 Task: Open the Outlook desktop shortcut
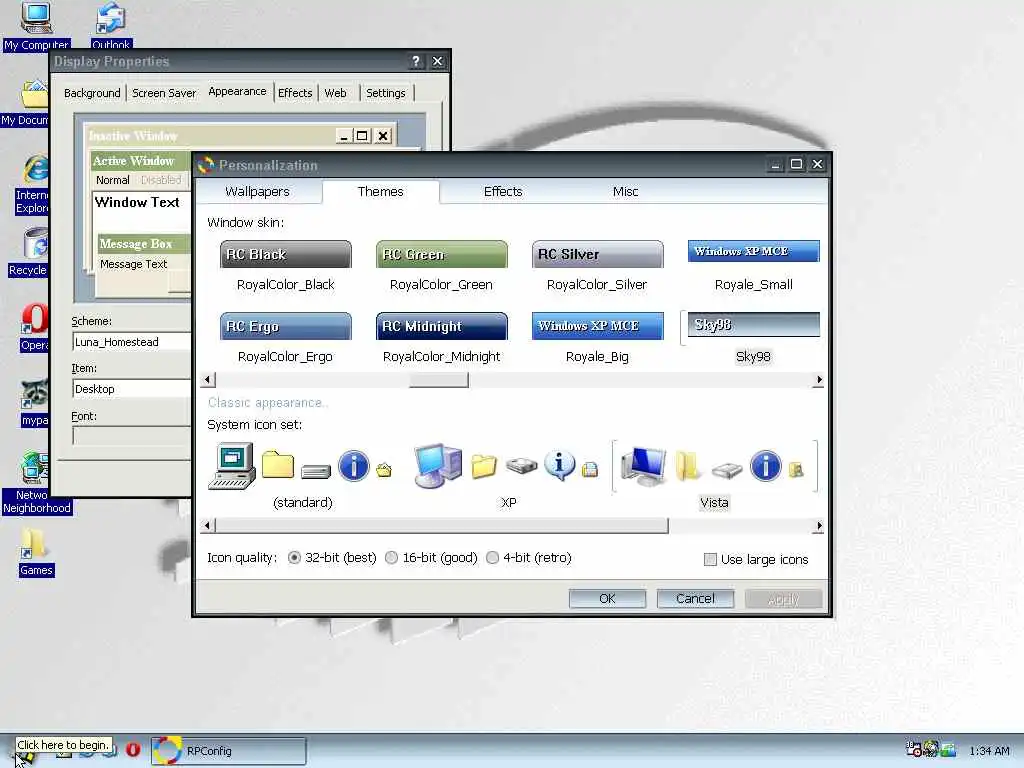click(111, 27)
